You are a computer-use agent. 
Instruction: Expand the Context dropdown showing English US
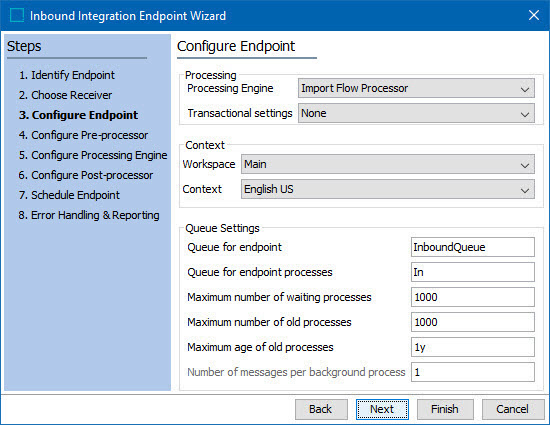click(388, 189)
